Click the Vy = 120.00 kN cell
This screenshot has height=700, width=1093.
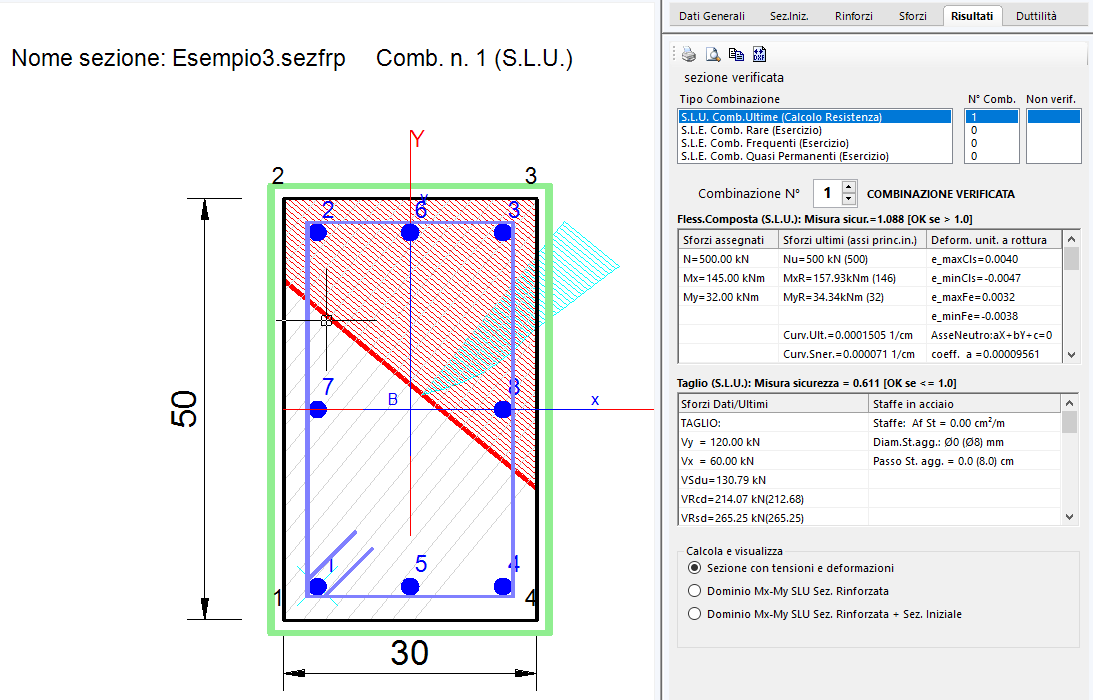coord(773,442)
